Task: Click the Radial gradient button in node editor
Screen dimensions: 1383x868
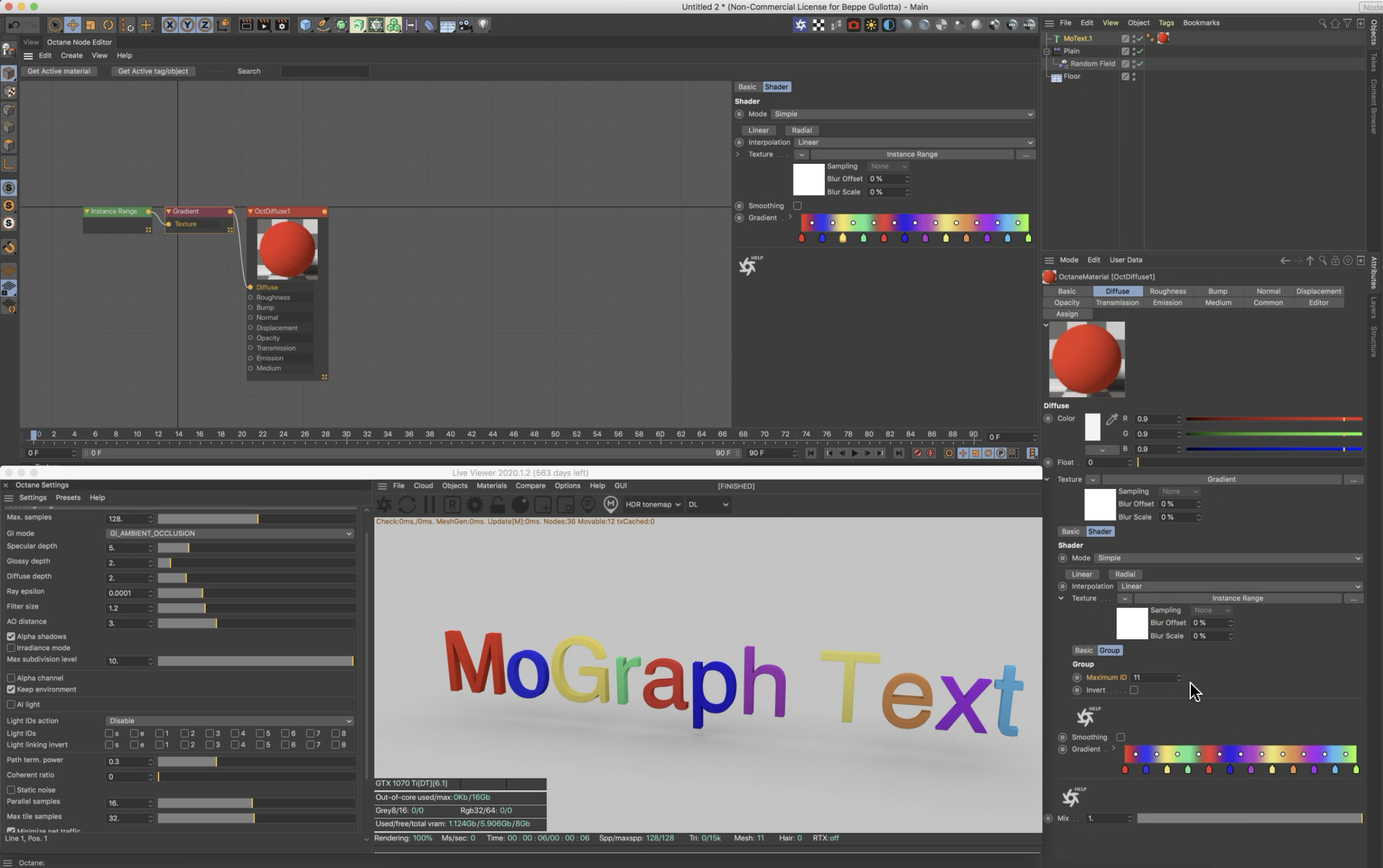Action: click(x=801, y=130)
